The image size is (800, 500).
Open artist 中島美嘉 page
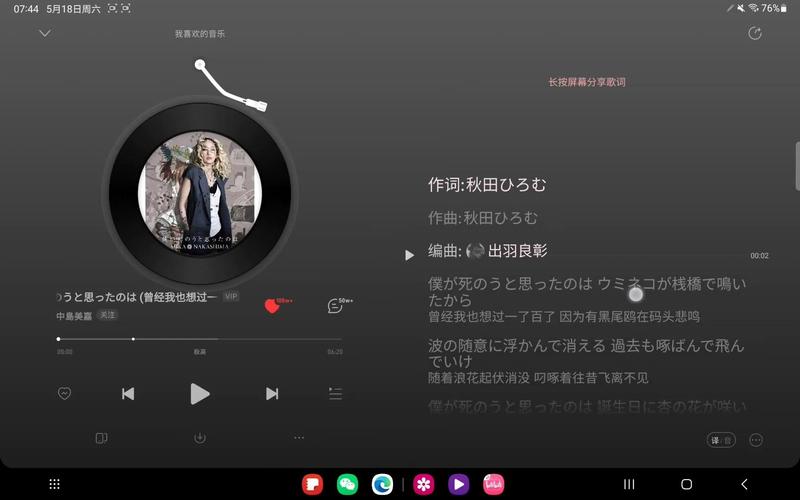click(74, 316)
